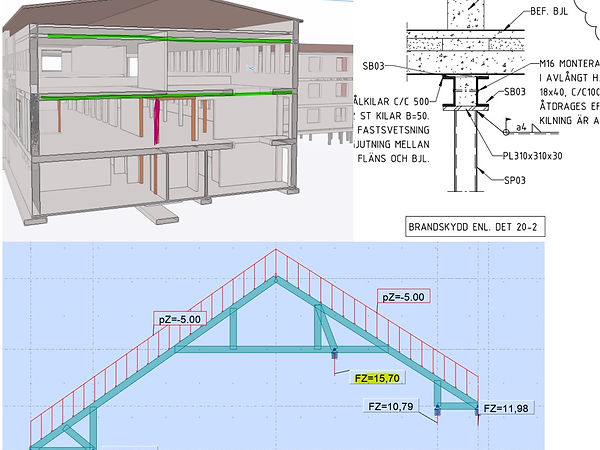The width and height of the screenshot is (600, 450).
Task: Select the left pZ=-5.00 load label
Action: pos(180,319)
